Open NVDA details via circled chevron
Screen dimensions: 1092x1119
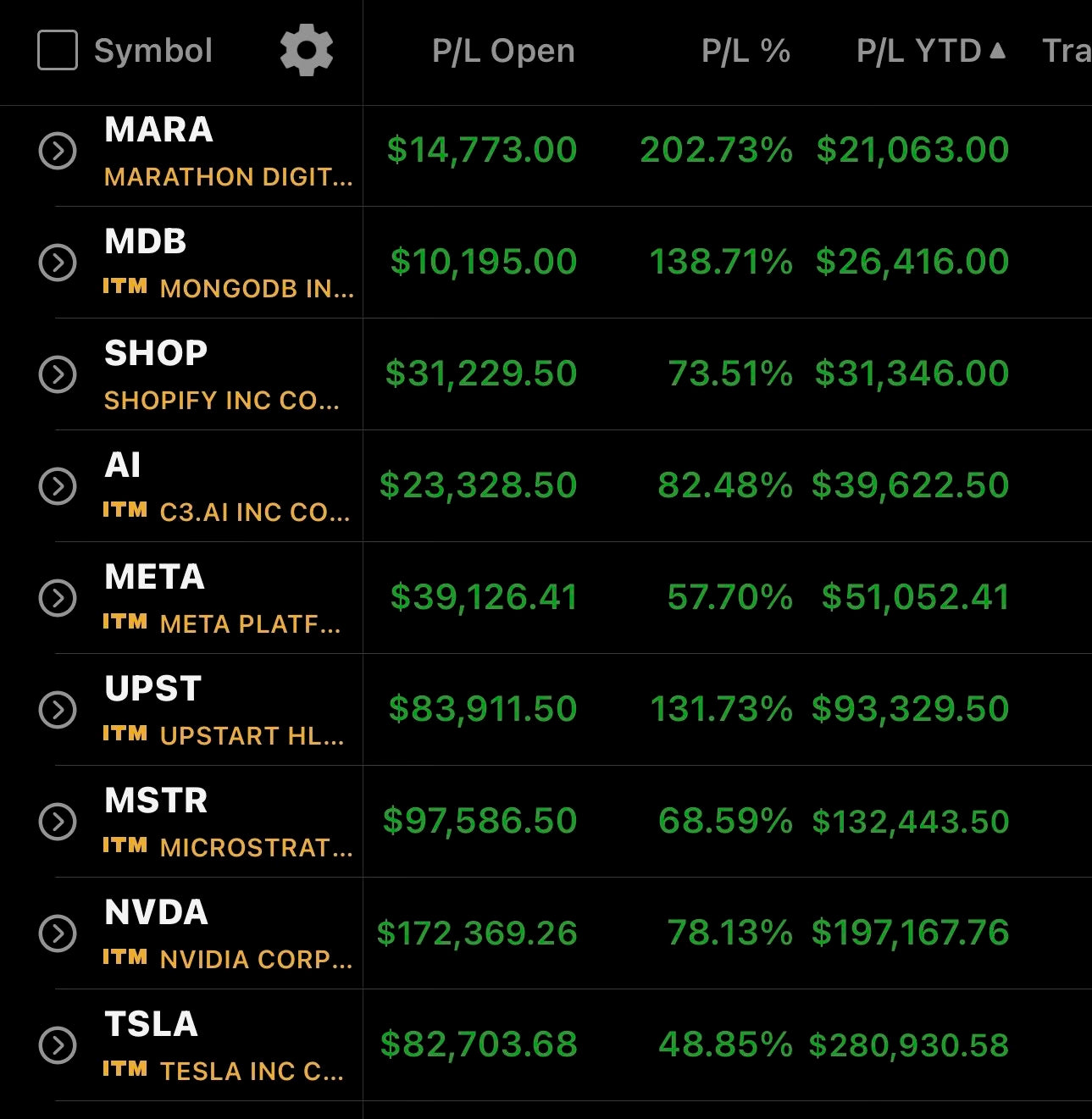pyautogui.click(x=58, y=933)
